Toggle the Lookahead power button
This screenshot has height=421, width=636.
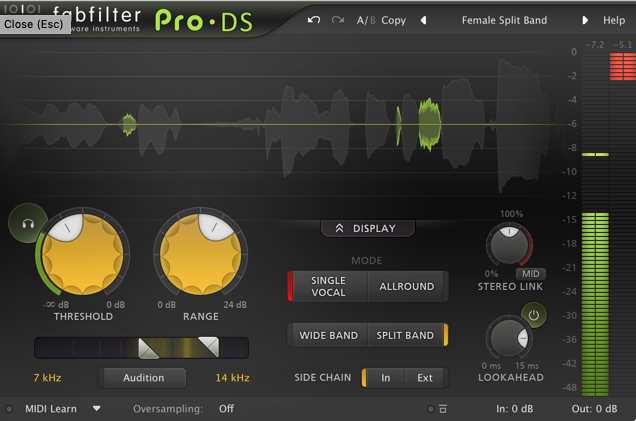tap(534, 315)
